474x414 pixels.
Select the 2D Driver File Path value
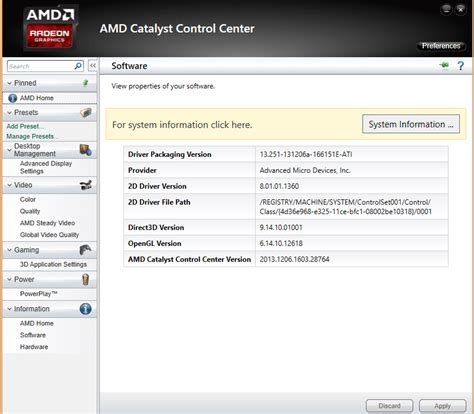point(346,207)
